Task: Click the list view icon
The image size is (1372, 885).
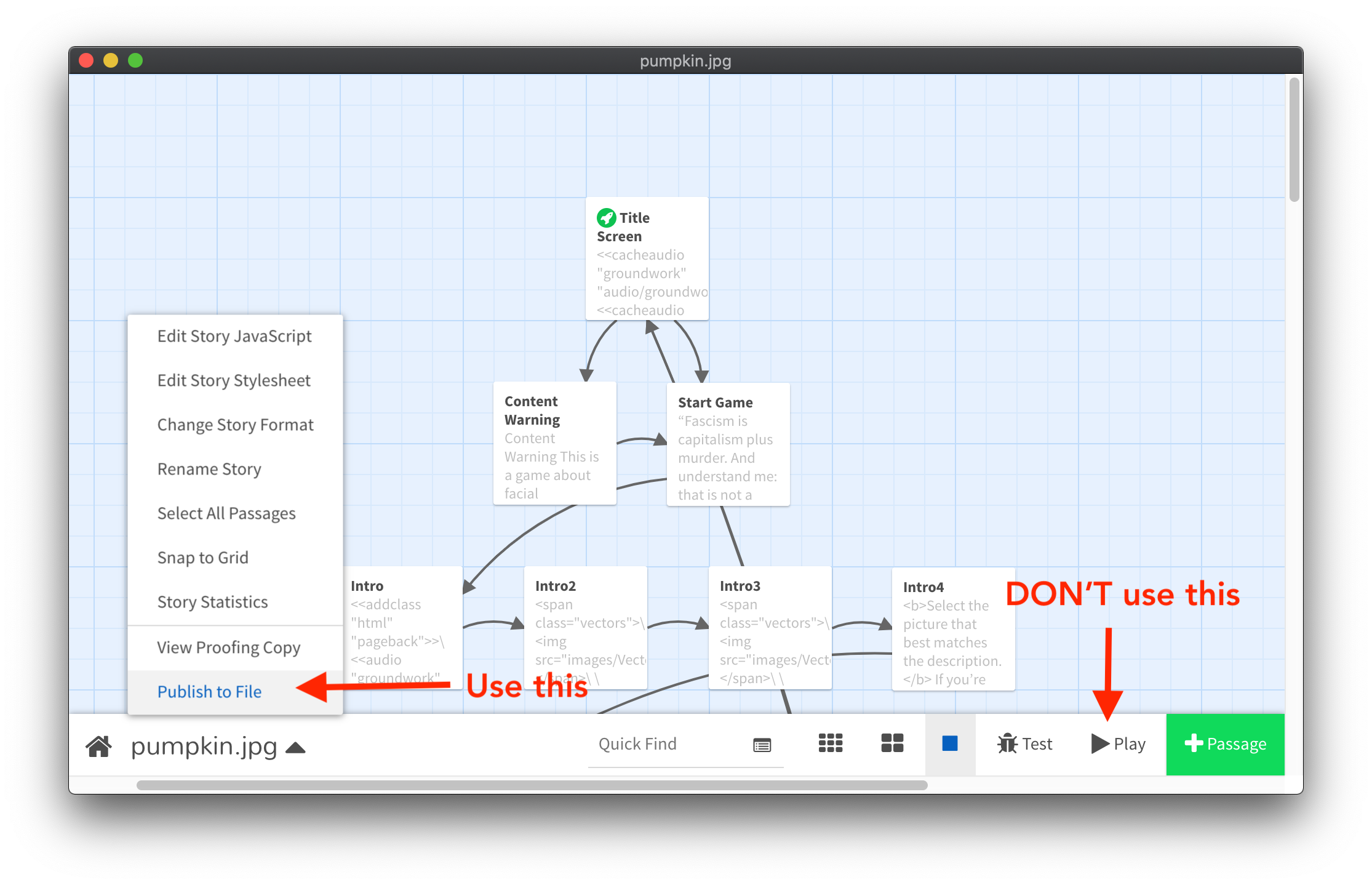Action: click(761, 744)
